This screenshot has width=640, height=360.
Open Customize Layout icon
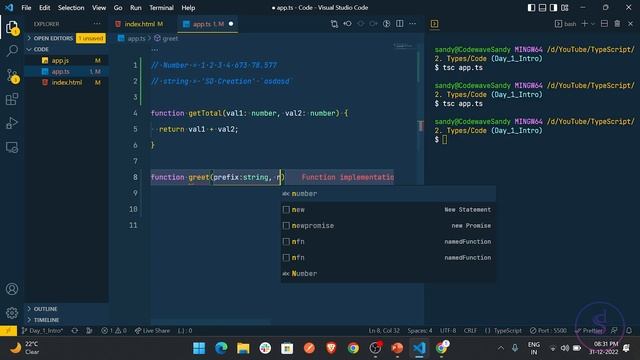coord(565,8)
